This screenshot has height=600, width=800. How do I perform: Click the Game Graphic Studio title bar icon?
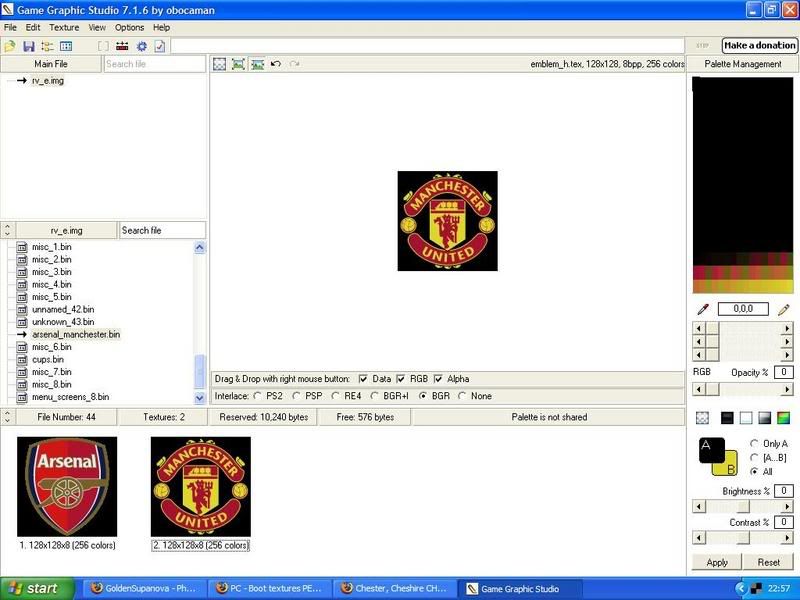click(x=8, y=10)
